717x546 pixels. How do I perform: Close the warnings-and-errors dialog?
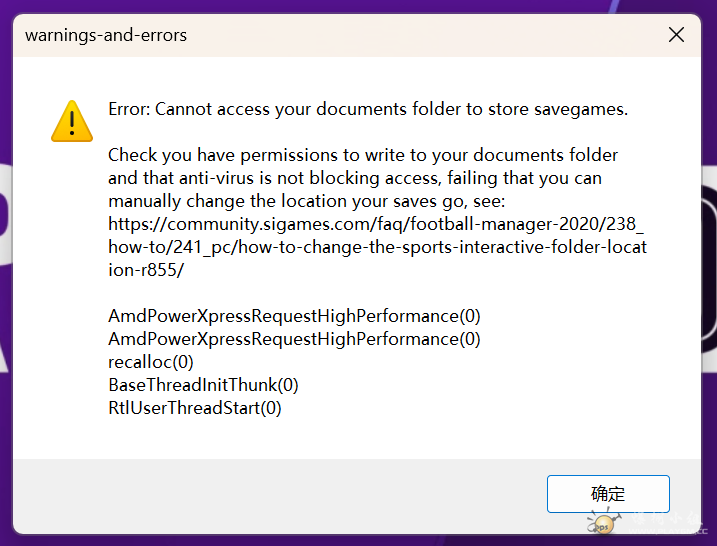tap(676, 34)
